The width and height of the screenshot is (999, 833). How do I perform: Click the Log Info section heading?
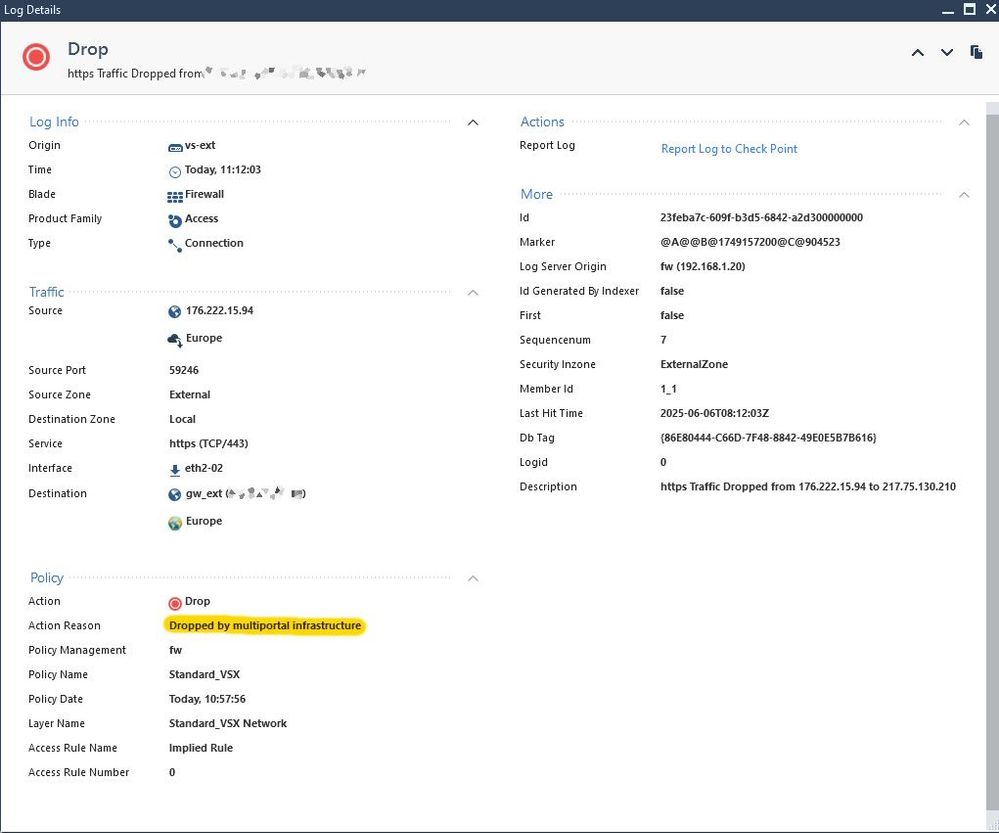click(54, 122)
